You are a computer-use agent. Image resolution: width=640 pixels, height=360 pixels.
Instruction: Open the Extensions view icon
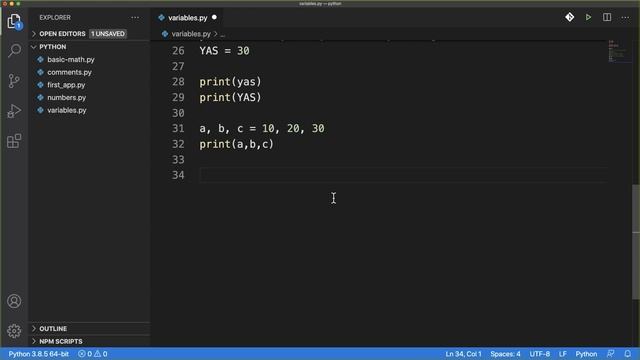14,141
